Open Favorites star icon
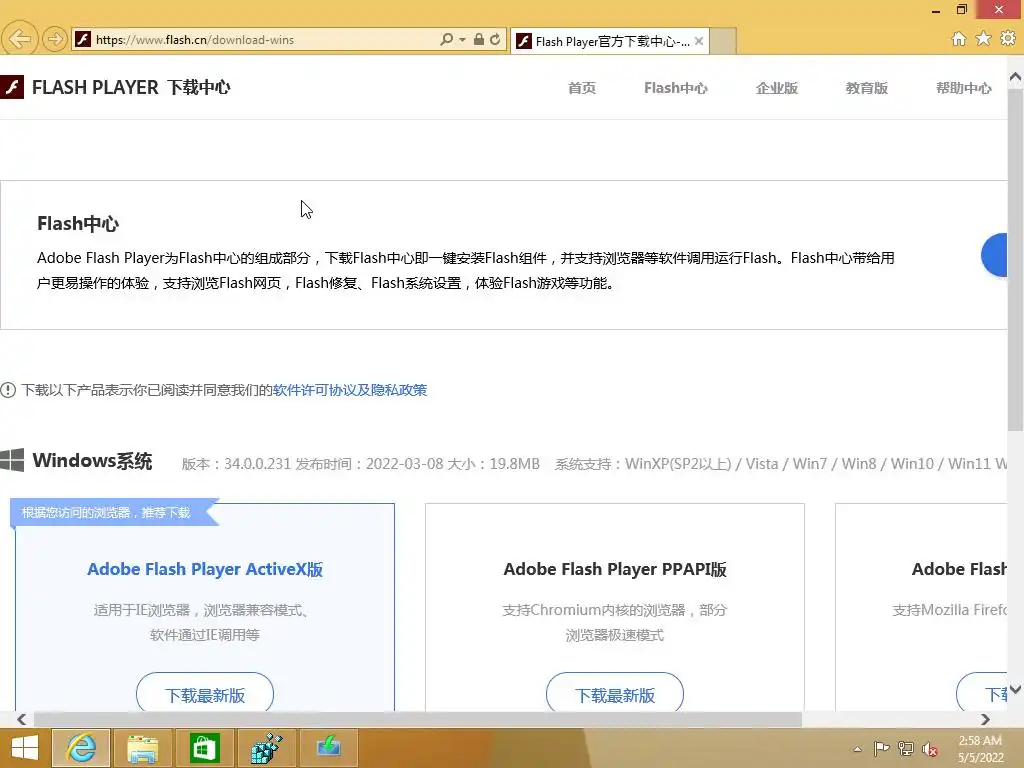This screenshot has width=1024, height=768. [983, 39]
